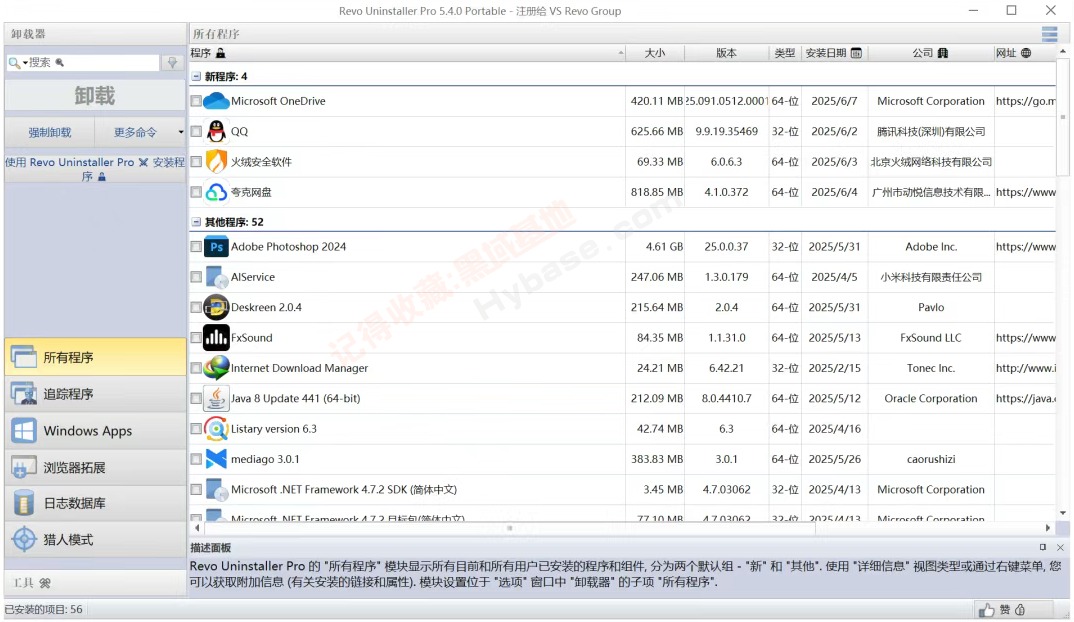Expand the 工具 section

[95, 583]
